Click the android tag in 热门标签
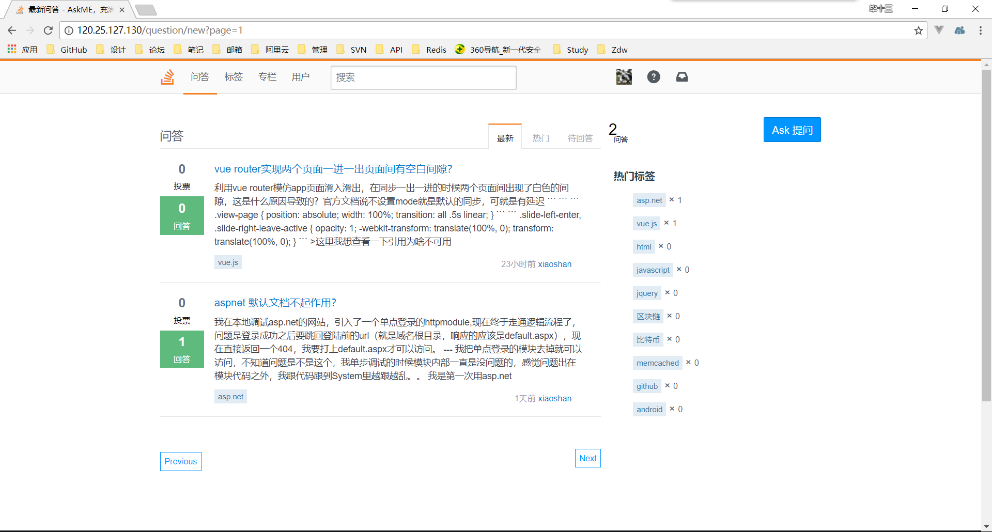This screenshot has width=992, height=532. click(x=649, y=409)
